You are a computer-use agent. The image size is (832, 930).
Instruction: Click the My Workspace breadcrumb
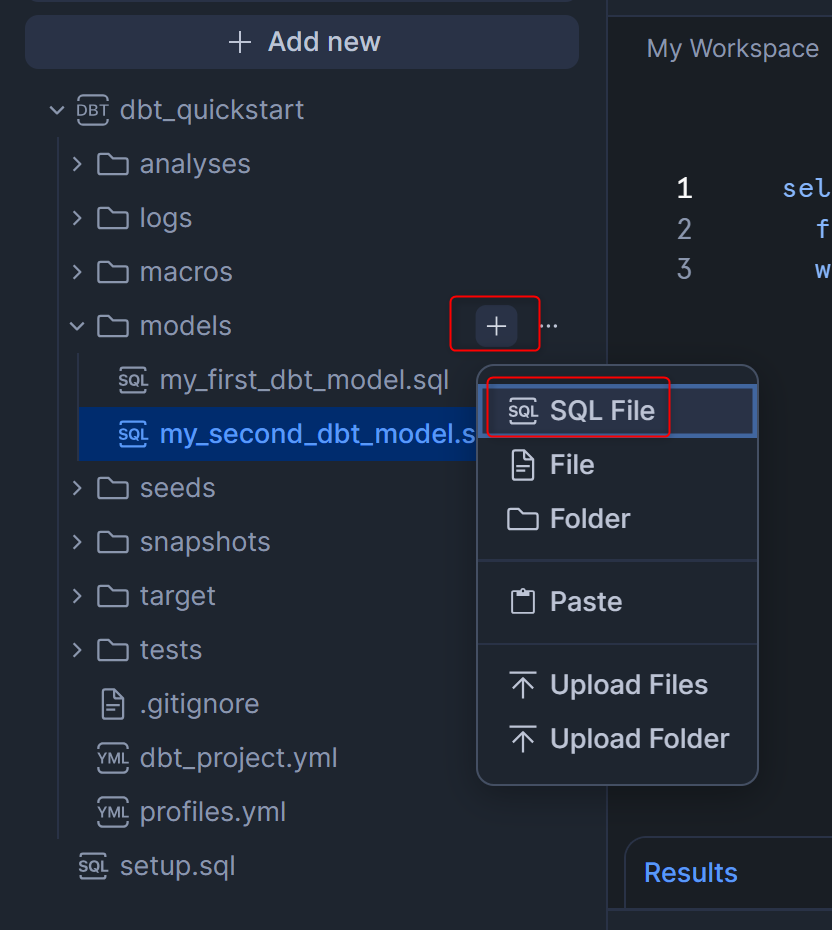(733, 49)
